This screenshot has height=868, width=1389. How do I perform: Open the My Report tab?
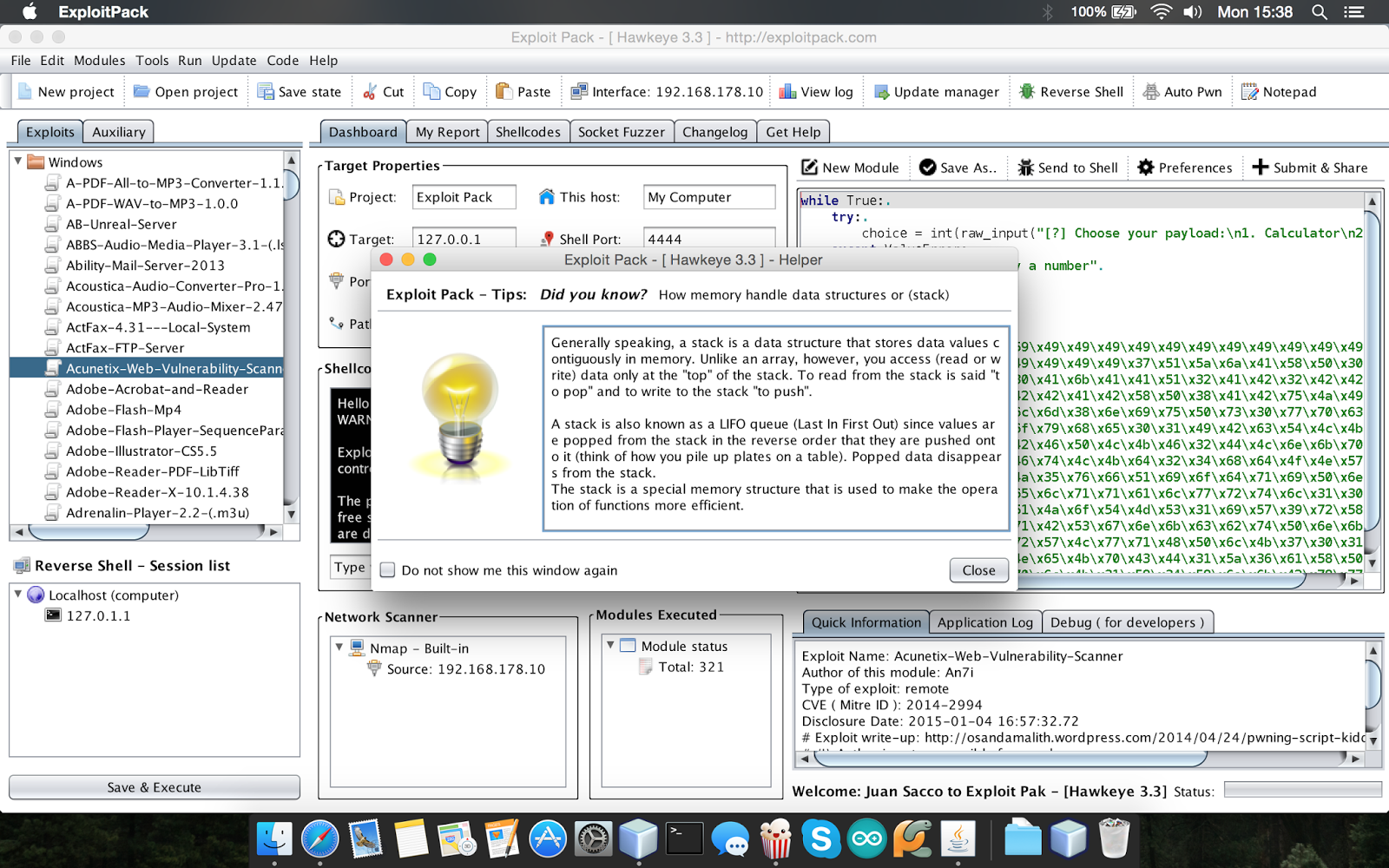tap(447, 132)
